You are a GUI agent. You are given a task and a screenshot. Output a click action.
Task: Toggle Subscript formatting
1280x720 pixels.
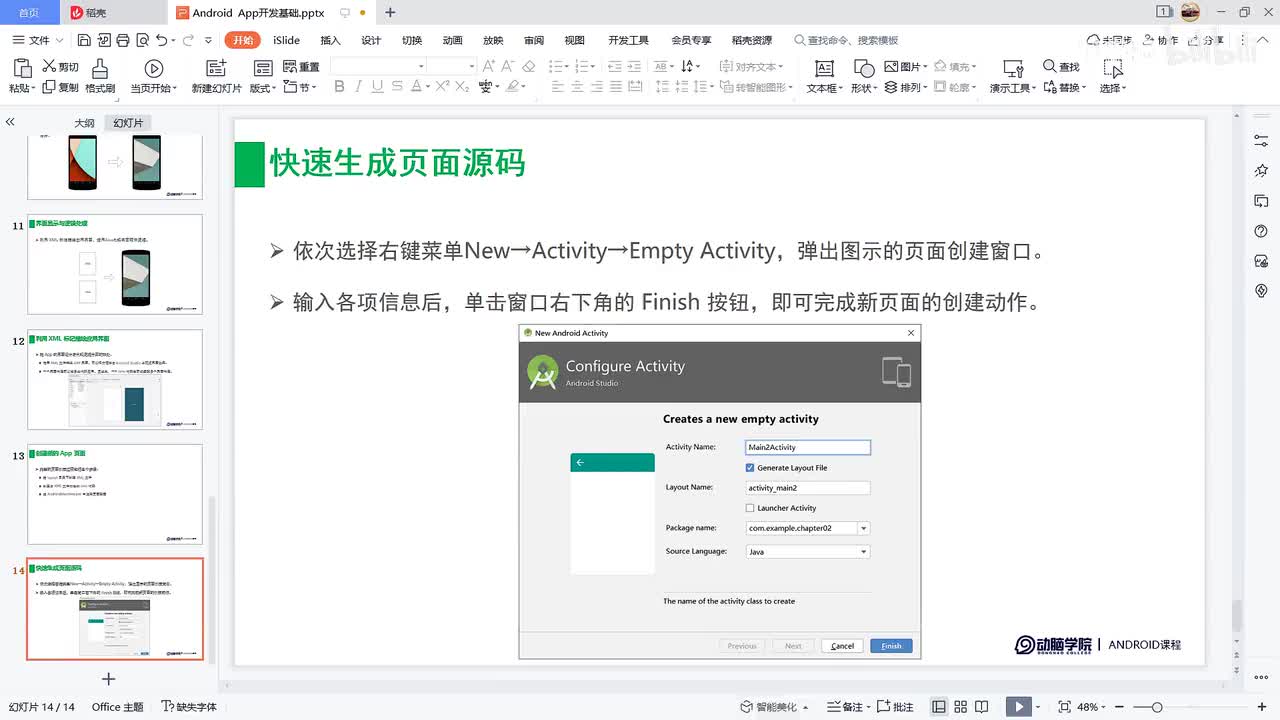pyautogui.click(x=462, y=87)
